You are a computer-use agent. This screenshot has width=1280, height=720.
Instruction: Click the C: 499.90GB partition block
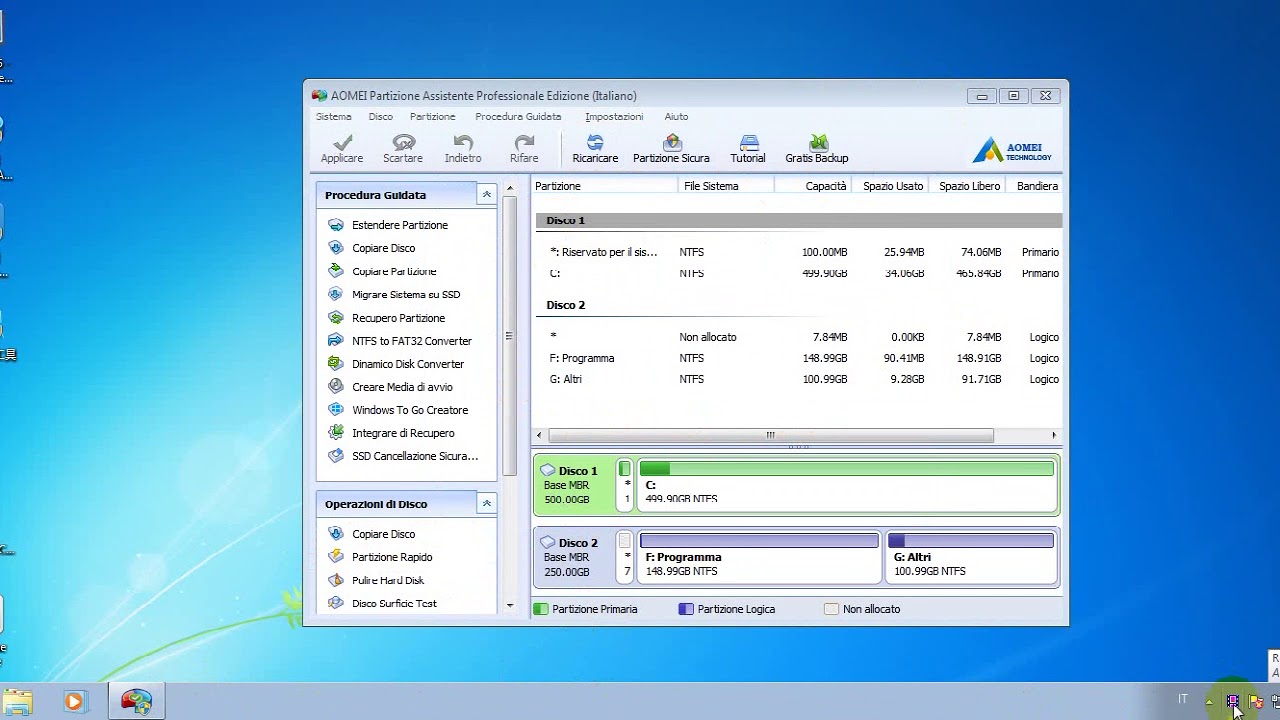(847, 484)
